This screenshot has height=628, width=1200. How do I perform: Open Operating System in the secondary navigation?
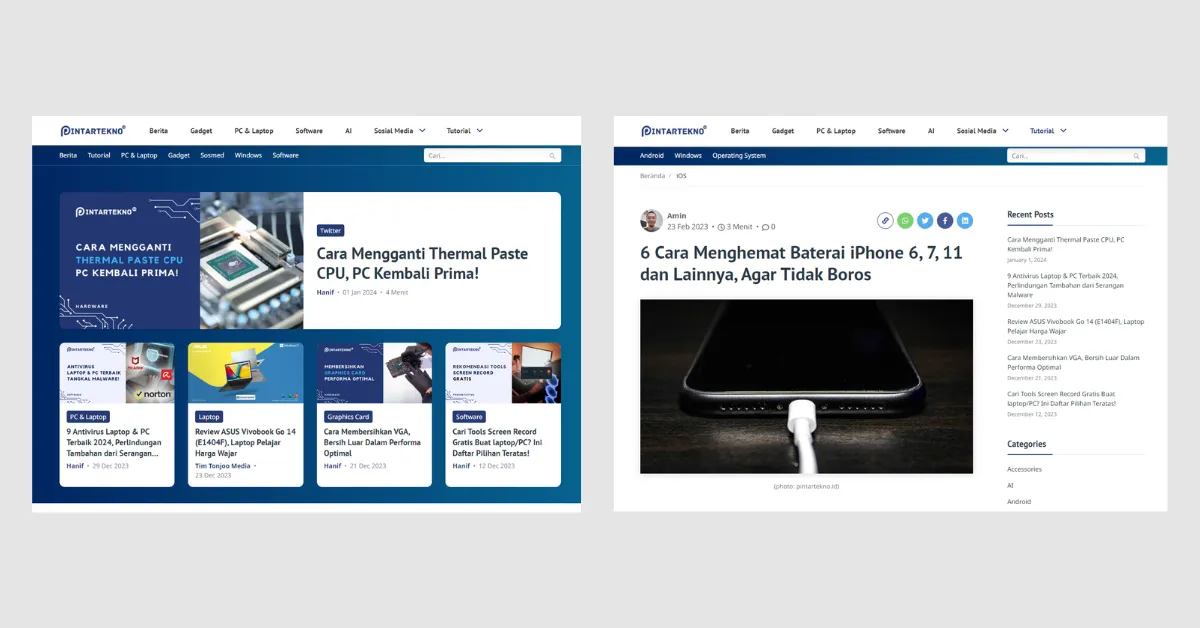coord(739,155)
